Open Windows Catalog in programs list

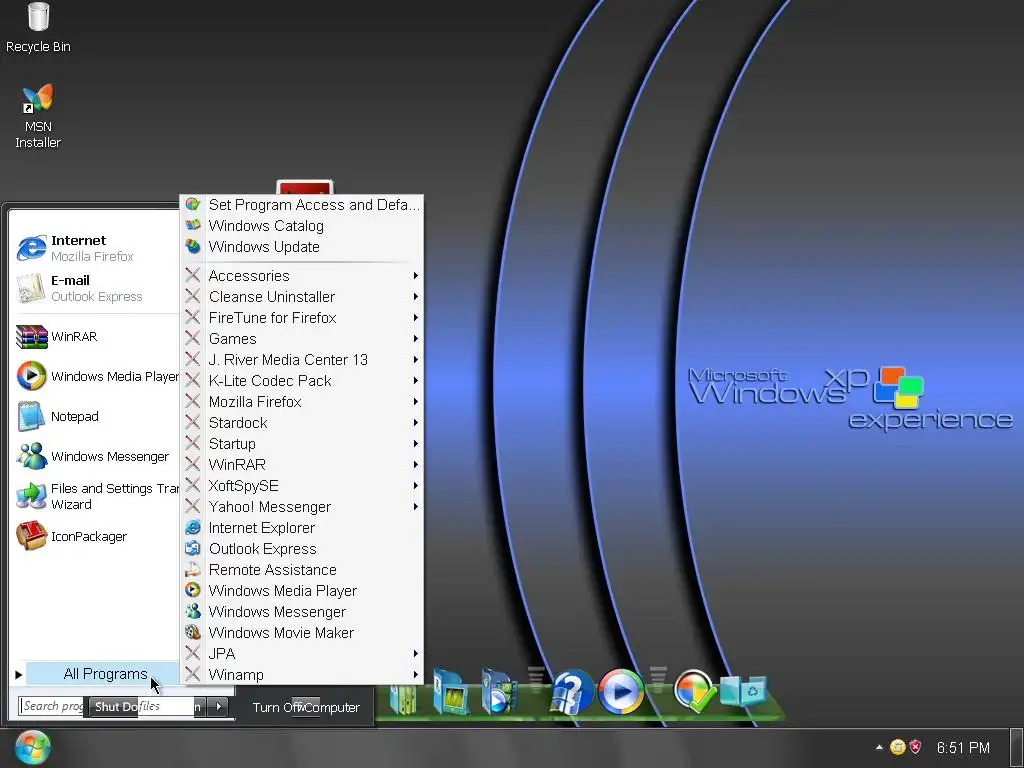(x=302, y=225)
